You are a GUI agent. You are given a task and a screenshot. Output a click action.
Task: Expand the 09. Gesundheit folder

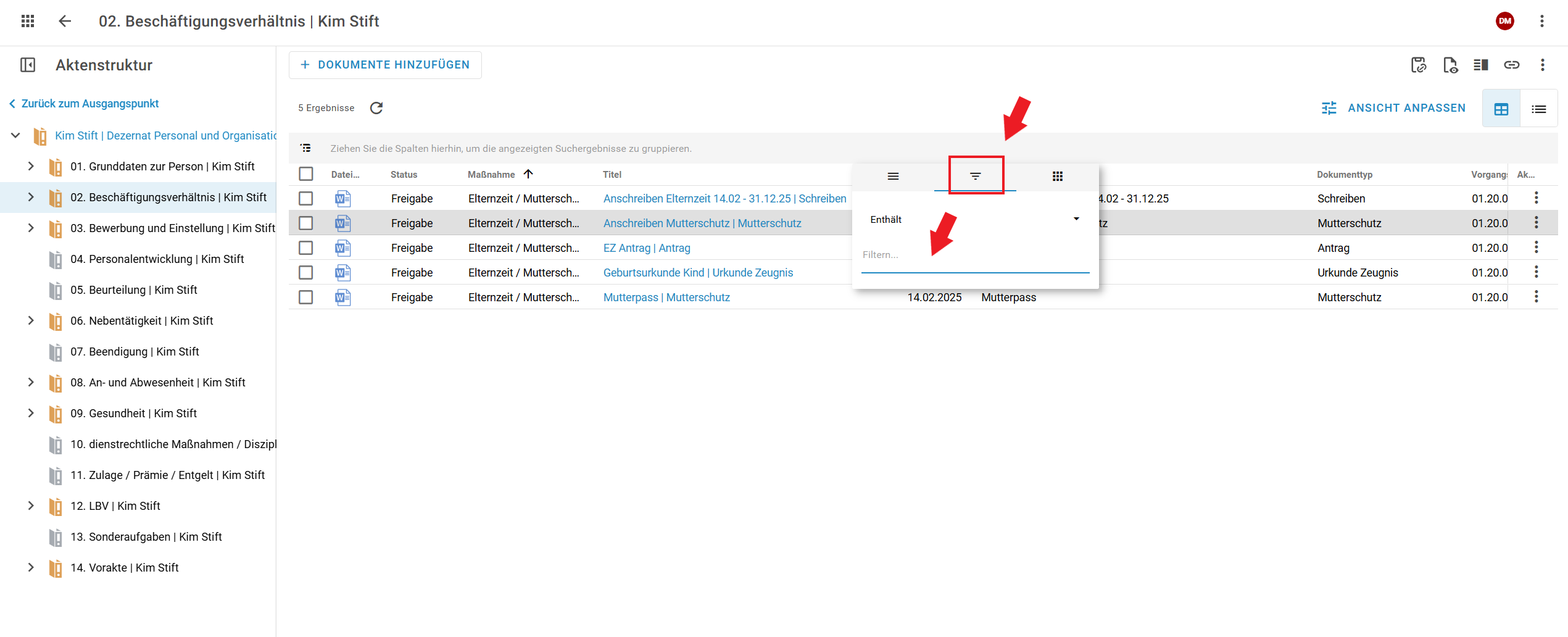pyautogui.click(x=31, y=413)
